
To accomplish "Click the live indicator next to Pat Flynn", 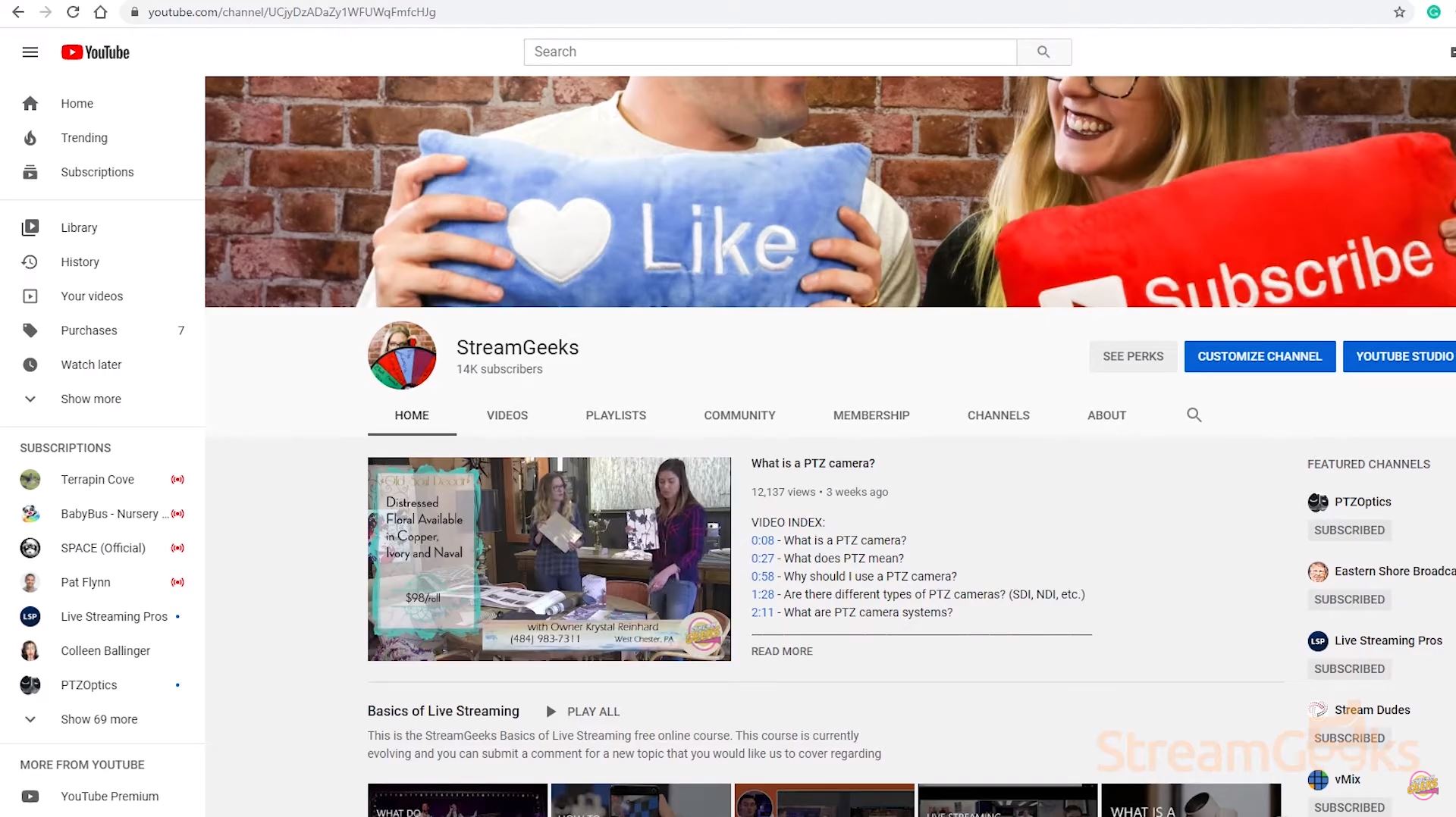I will tap(178, 582).
